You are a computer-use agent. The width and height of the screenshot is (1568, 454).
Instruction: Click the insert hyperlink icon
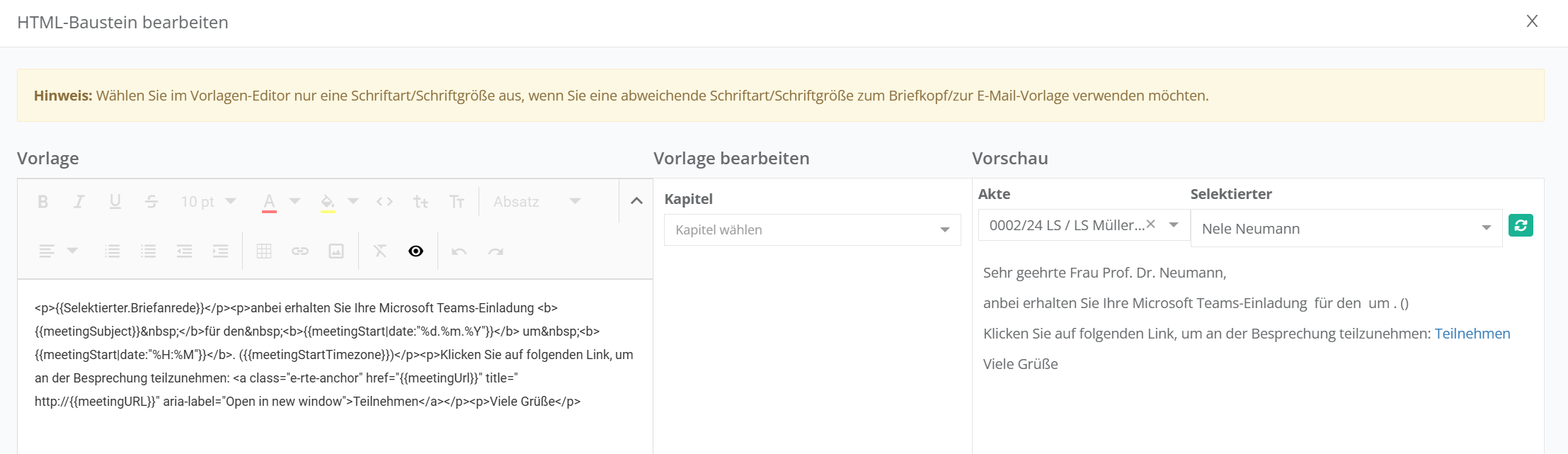click(x=300, y=251)
